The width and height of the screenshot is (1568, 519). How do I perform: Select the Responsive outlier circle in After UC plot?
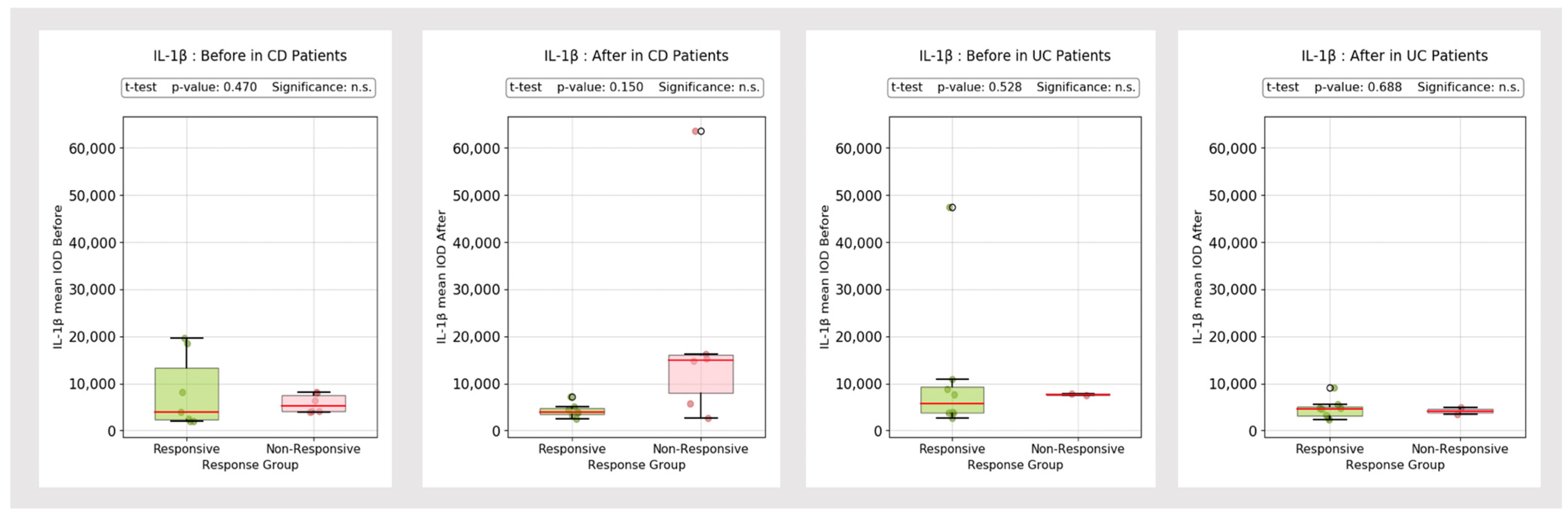tap(1330, 388)
